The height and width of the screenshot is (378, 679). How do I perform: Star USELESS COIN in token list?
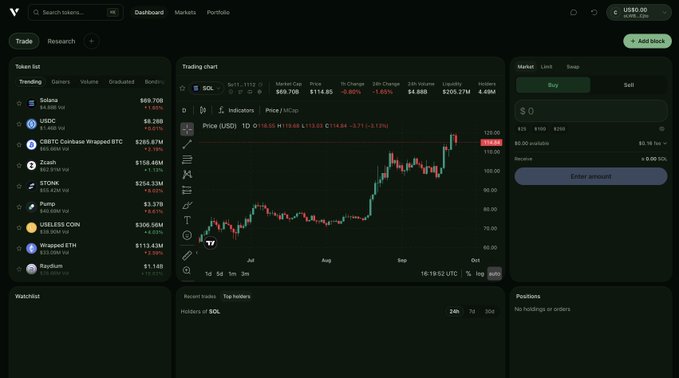pos(19,228)
